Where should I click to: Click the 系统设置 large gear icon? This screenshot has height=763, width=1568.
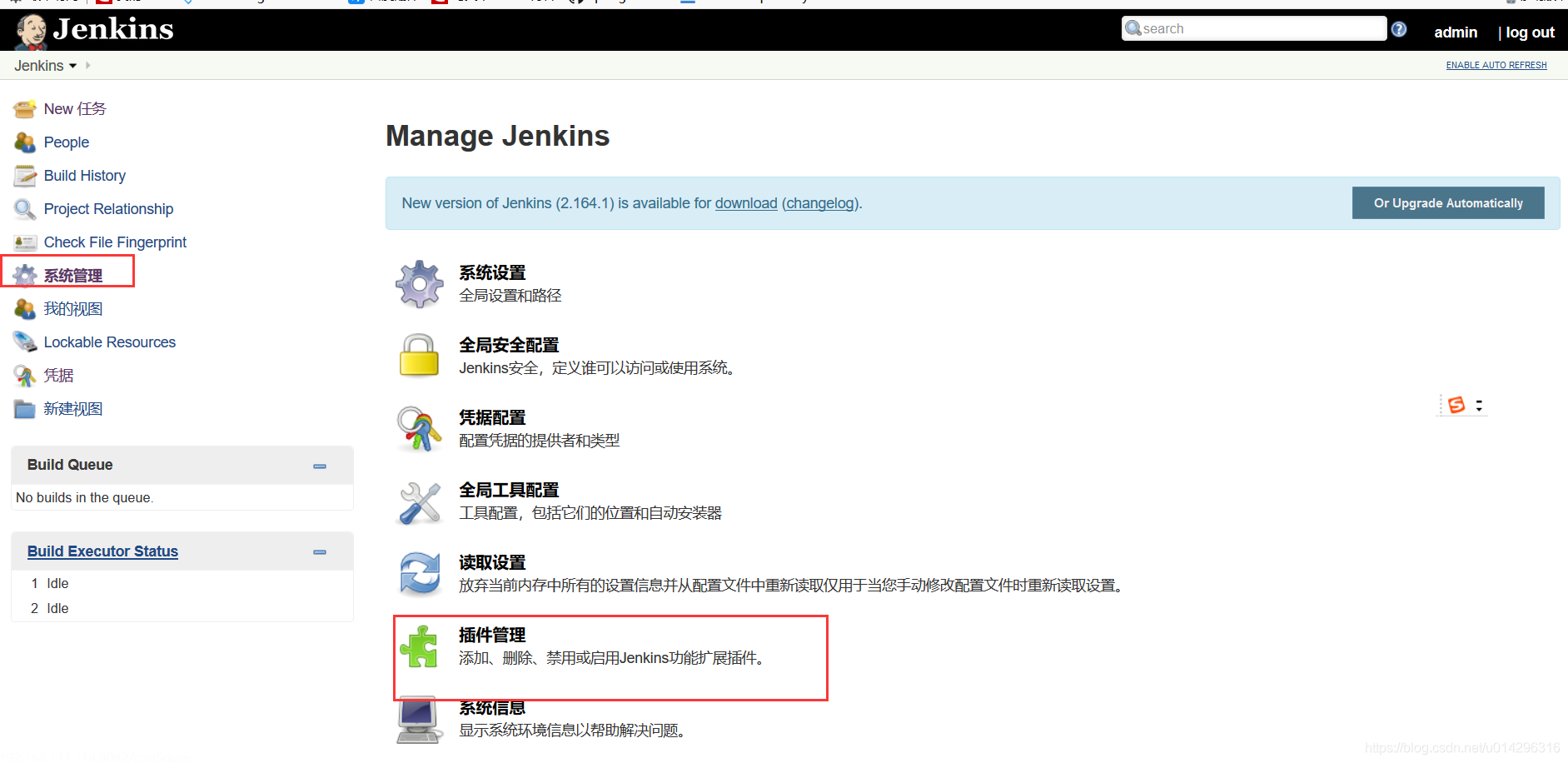[420, 284]
